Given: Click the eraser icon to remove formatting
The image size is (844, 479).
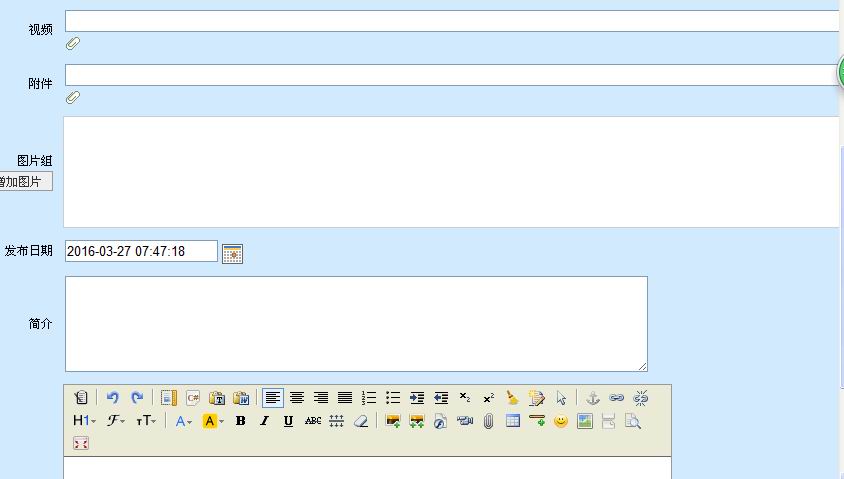Looking at the screenshot, I should click(x=361, y=421).
